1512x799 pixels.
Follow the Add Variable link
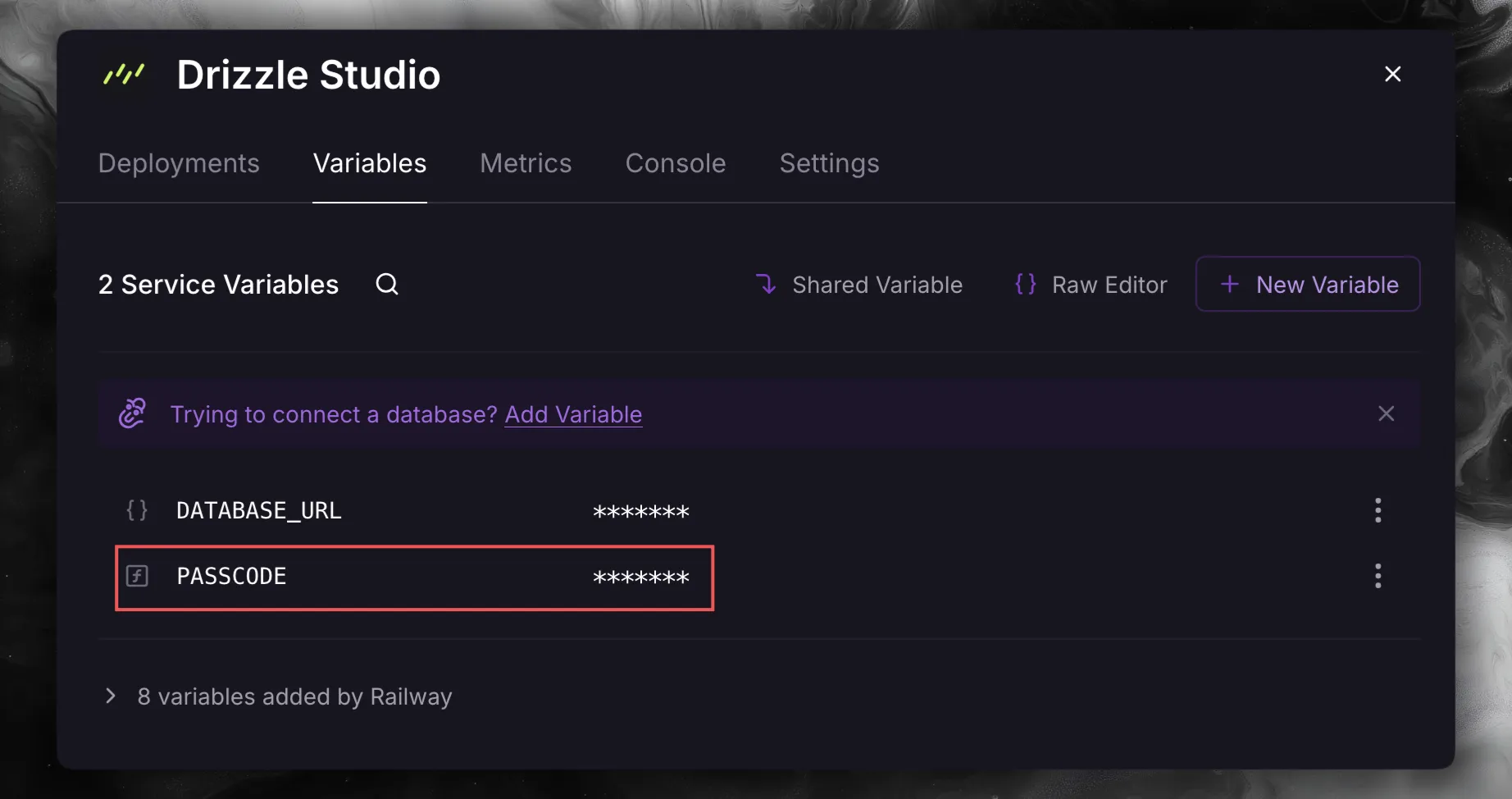coord(573,414)
